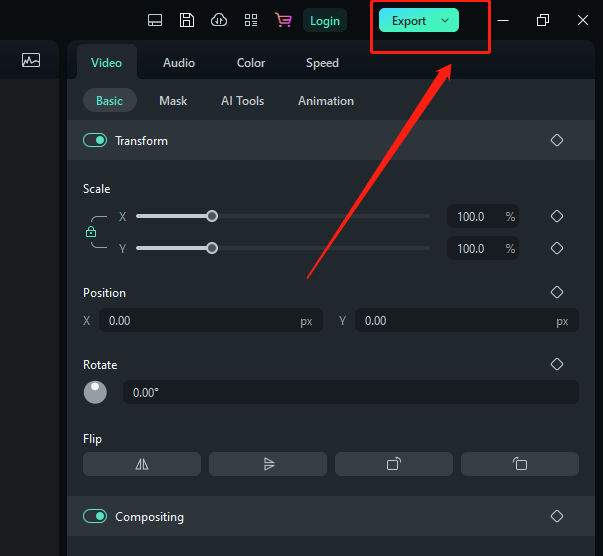
Task: Add keyframe diamond for Rotate
Action: (x=557, y=365)
